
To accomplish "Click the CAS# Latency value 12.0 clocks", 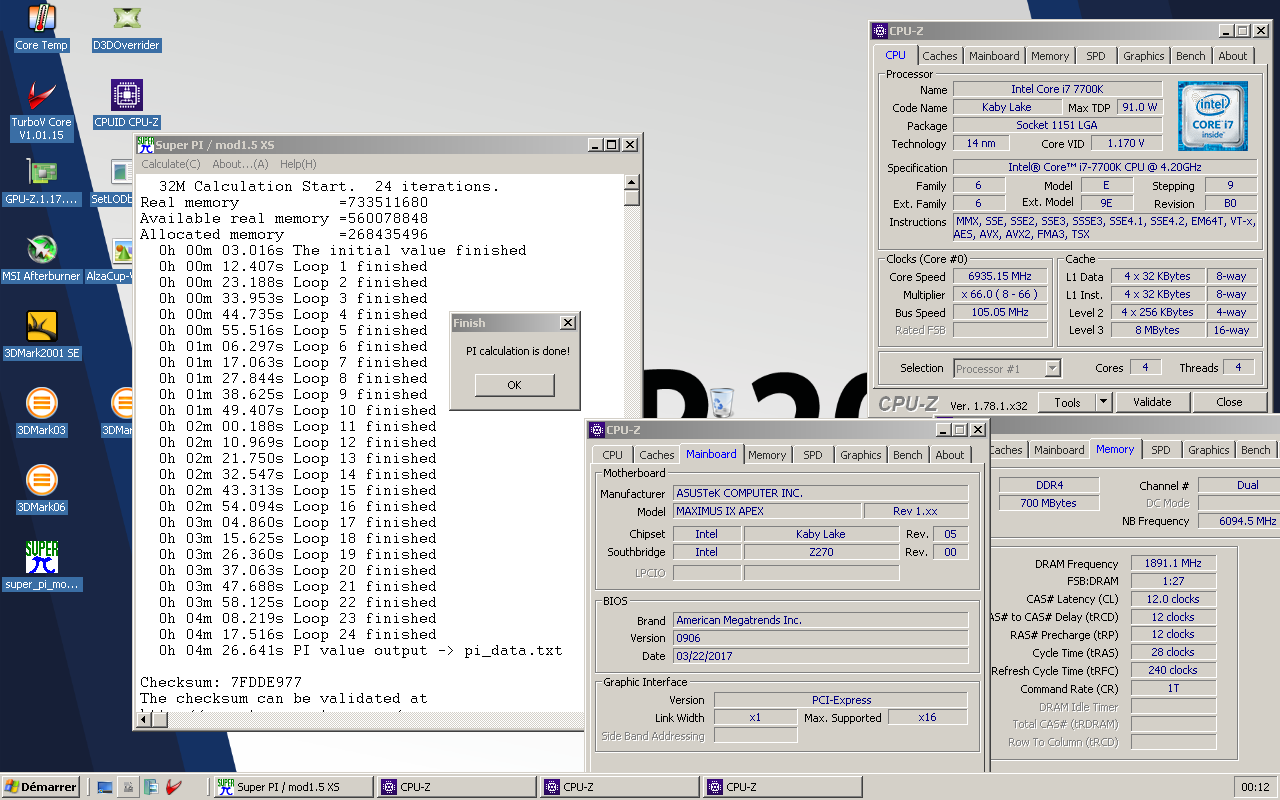I will pyautogui.click(x=1173, y=599).
